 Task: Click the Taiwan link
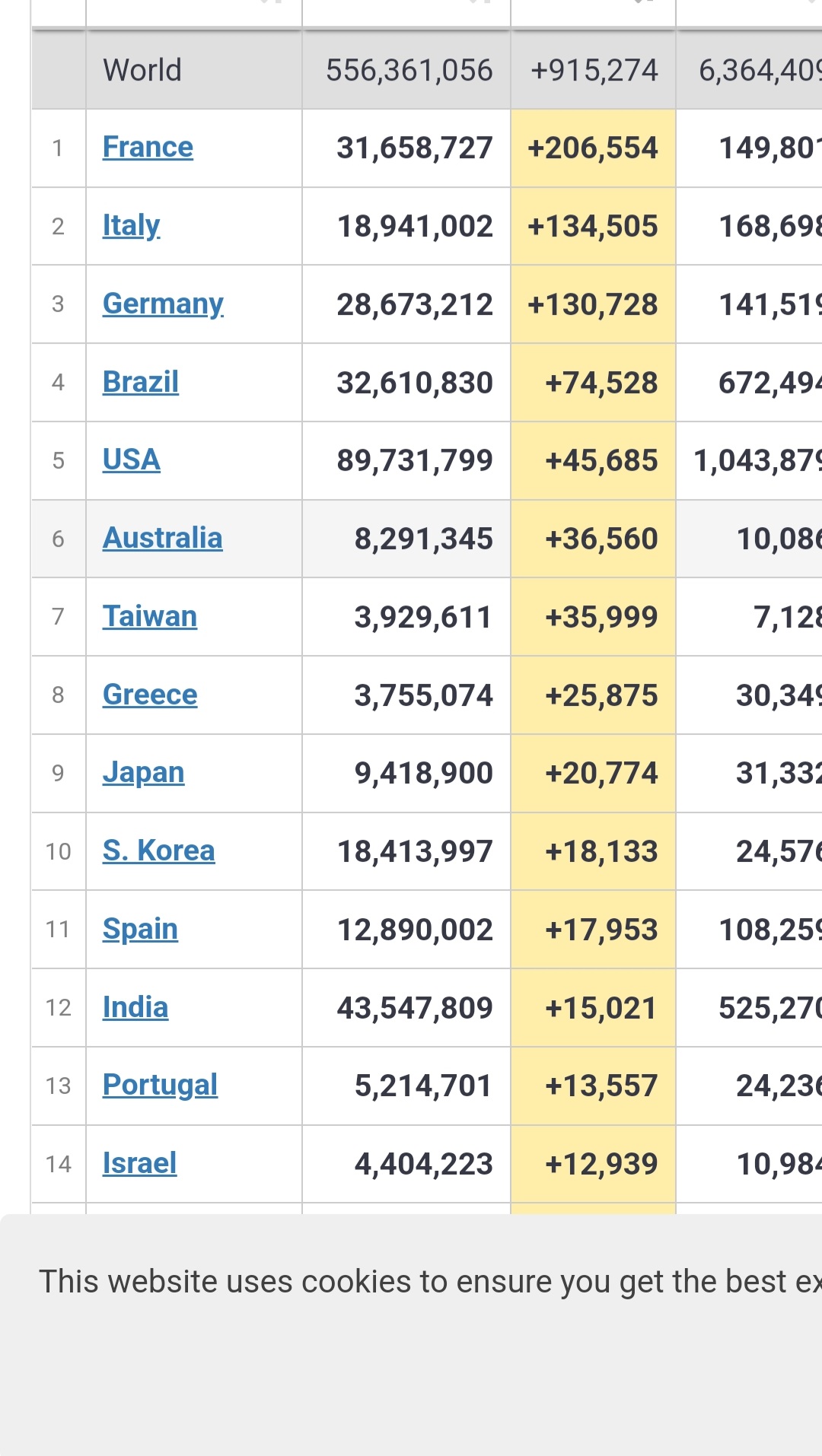point(149,616)
